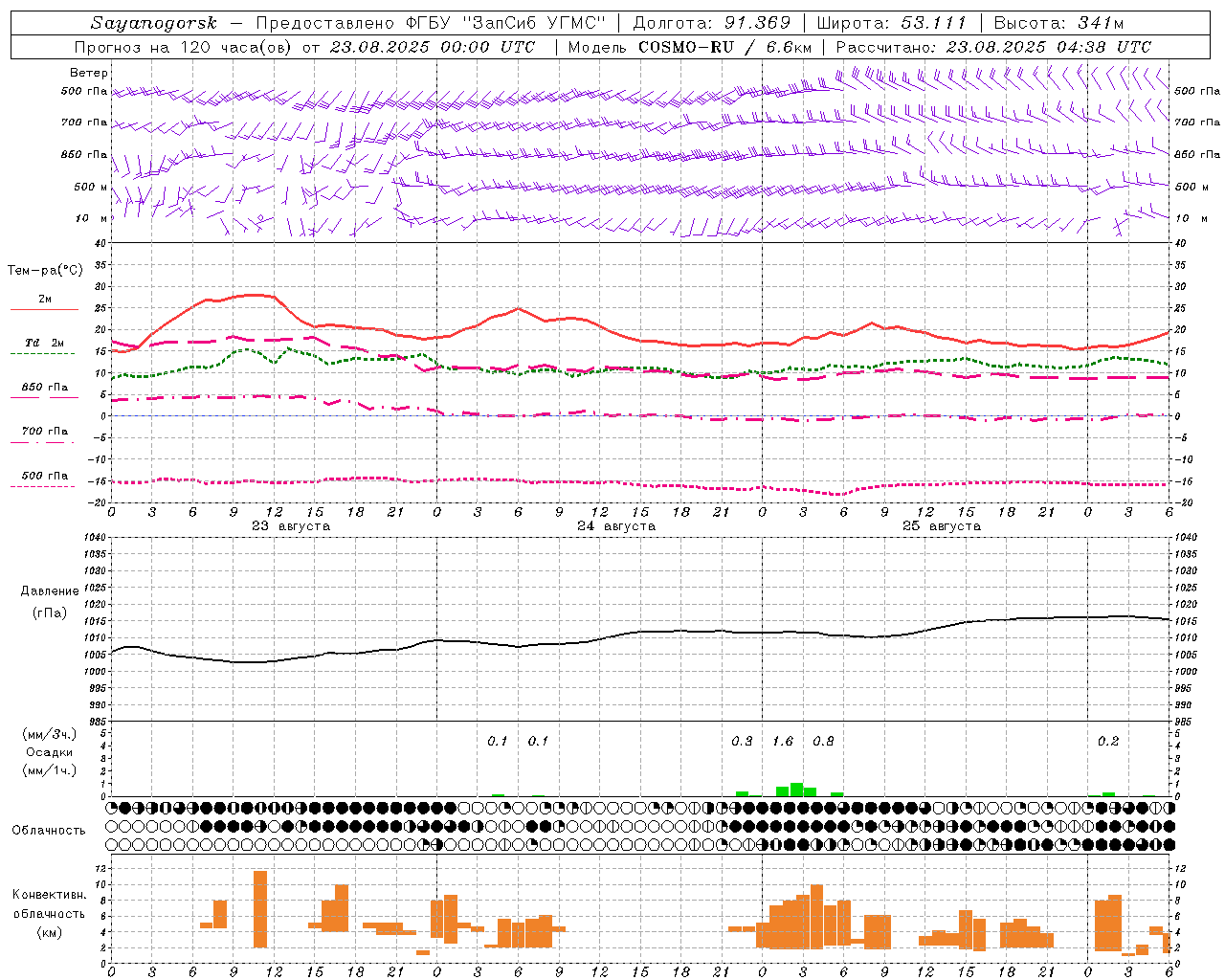1225x980 pixels.
Task: Click the 'Осадки' precipitation label
Action: coord(50,752)
